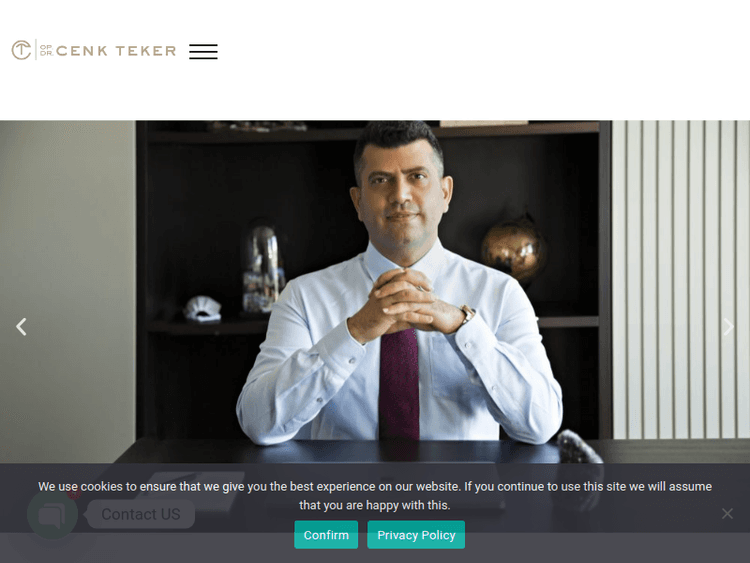Click the cookie notice message text

tap(375, 496)
